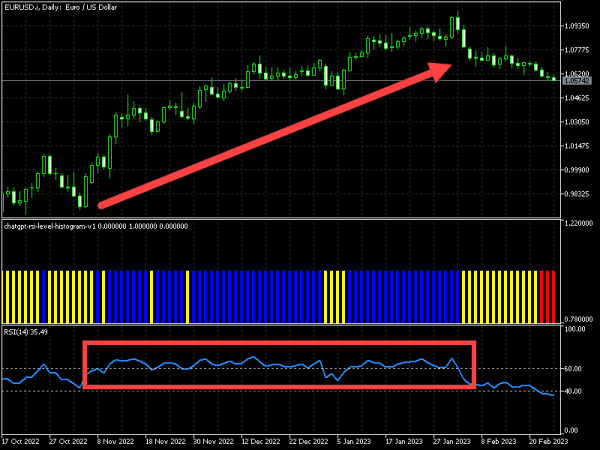Click the chart title 'EURUSD.i, Daily: Euro / US Dollar'

[60, 7]
